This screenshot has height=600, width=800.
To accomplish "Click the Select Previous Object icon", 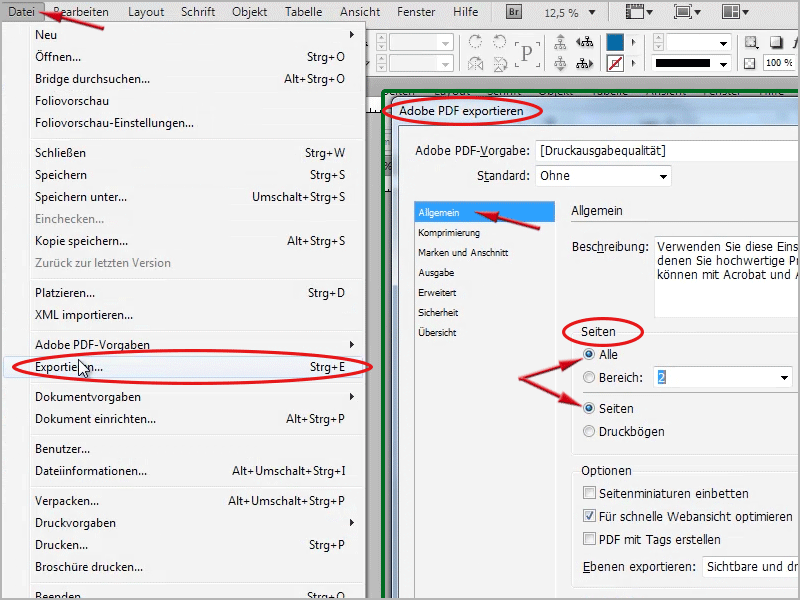I will [585, 42].
